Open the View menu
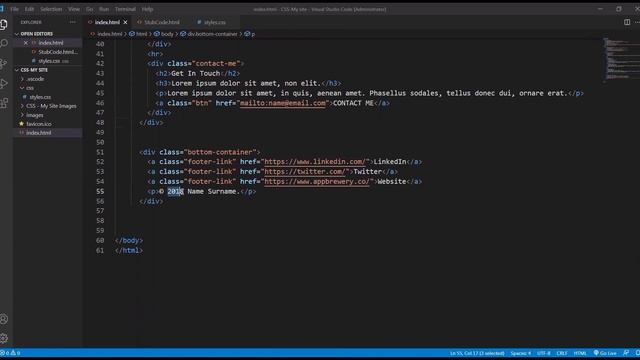The height and width of the screenshot is (360, 640). (74, 9)
